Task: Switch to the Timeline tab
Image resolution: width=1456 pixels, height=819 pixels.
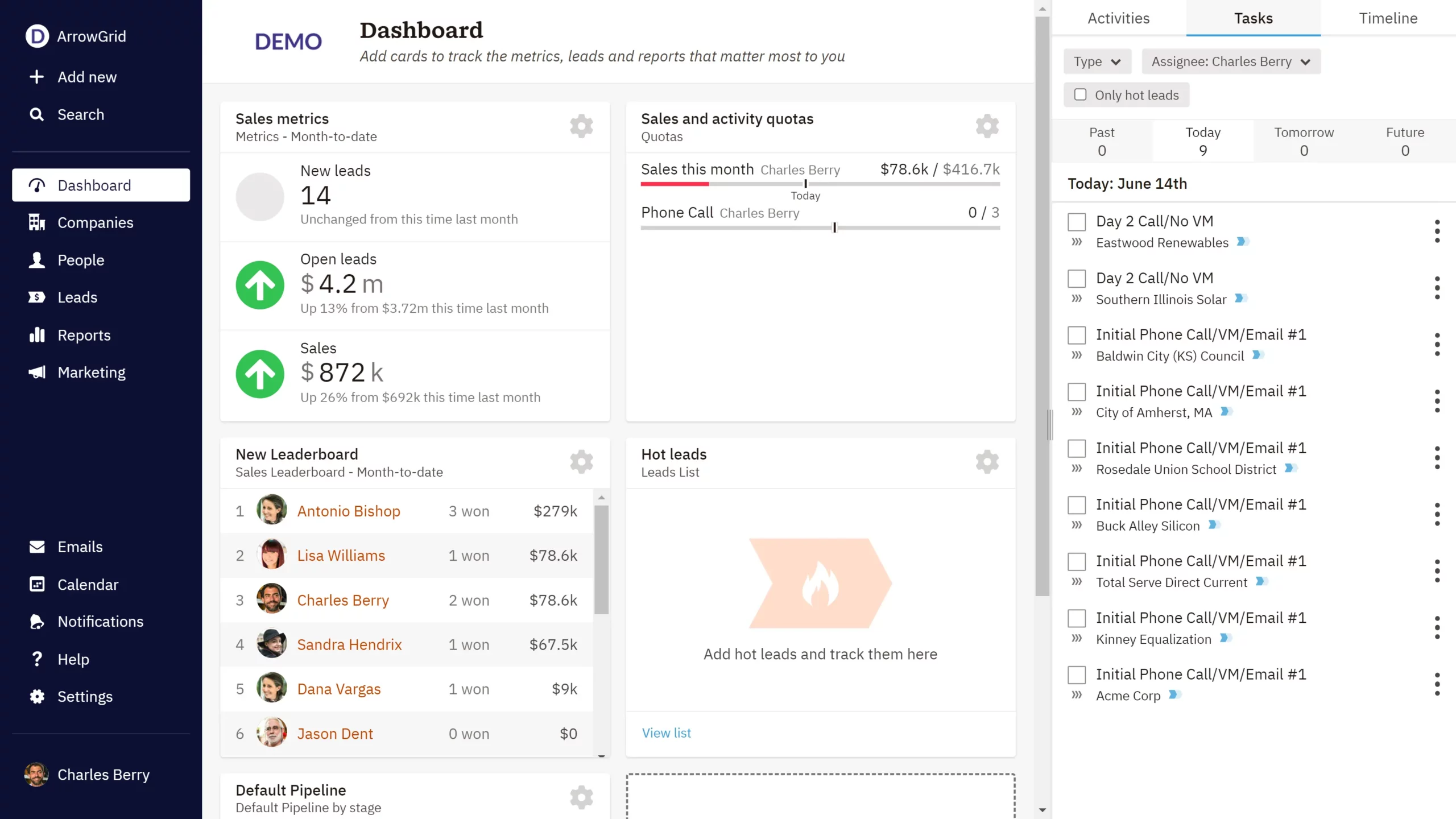Action: 1388,18
